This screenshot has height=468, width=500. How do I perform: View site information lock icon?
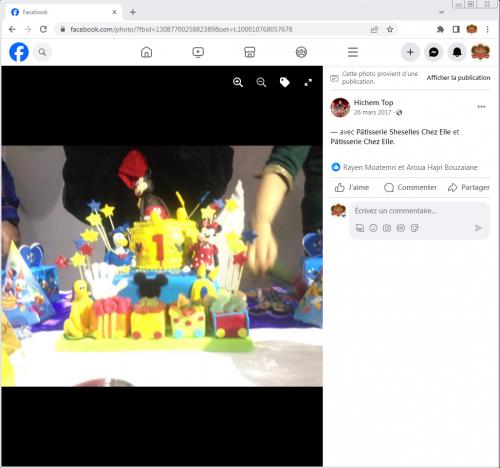pyautogui.click(x=63, y=29)
